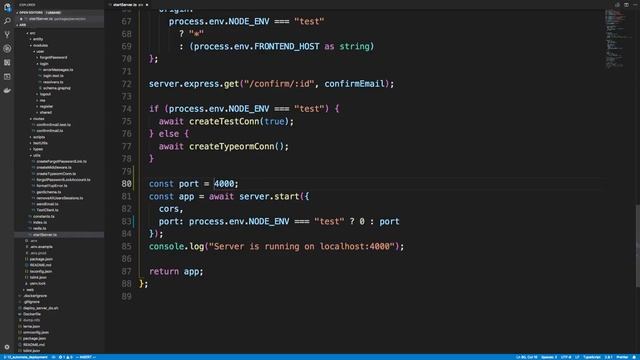Open lerna.json file
The width and height of the screenshot is (640, 360).
tap(31, 327)
